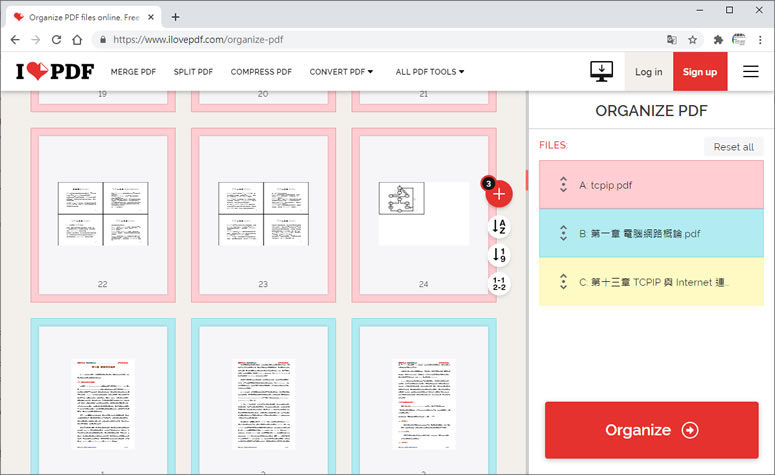Click the Organize button

[651, 430]
